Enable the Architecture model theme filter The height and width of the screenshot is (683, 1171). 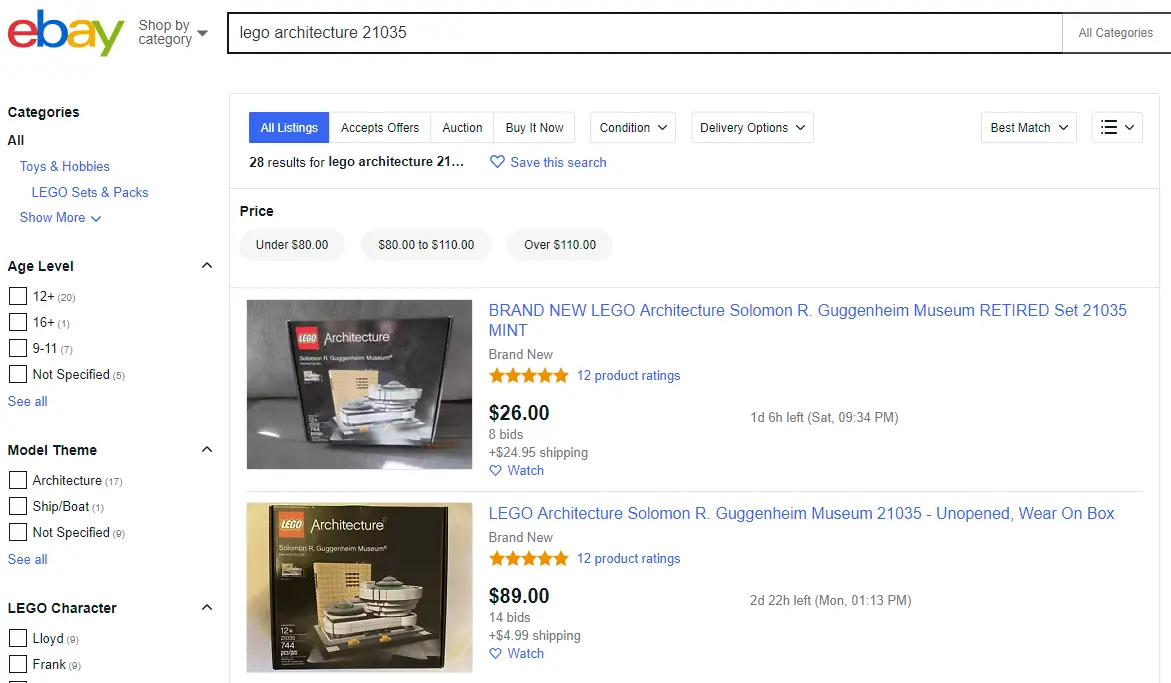pyautogui.click(x=17, y=480)
